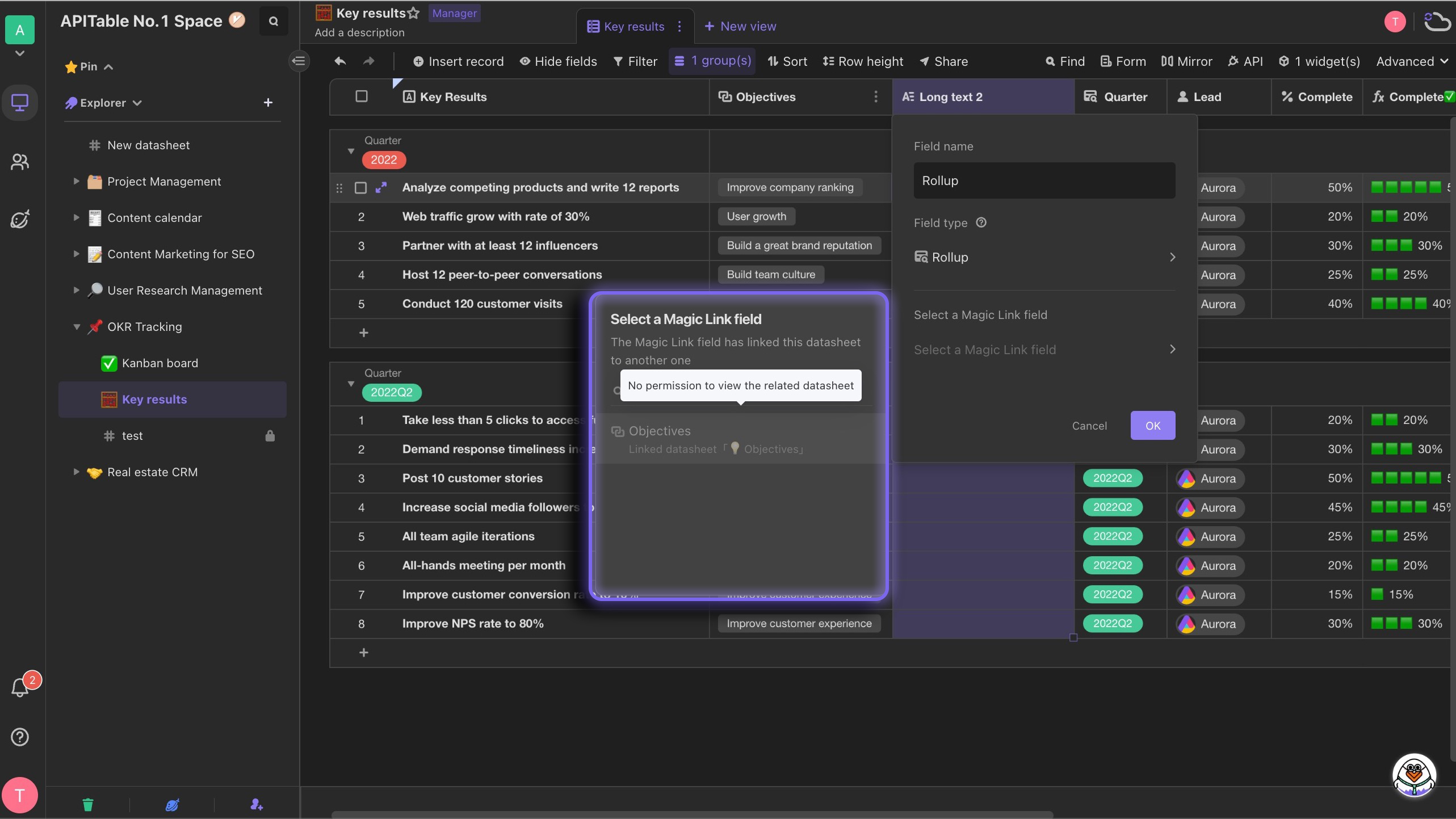Open the contacts icon in left rail
This screenshot has height=819, width=1456.
[x=20, y=162]
